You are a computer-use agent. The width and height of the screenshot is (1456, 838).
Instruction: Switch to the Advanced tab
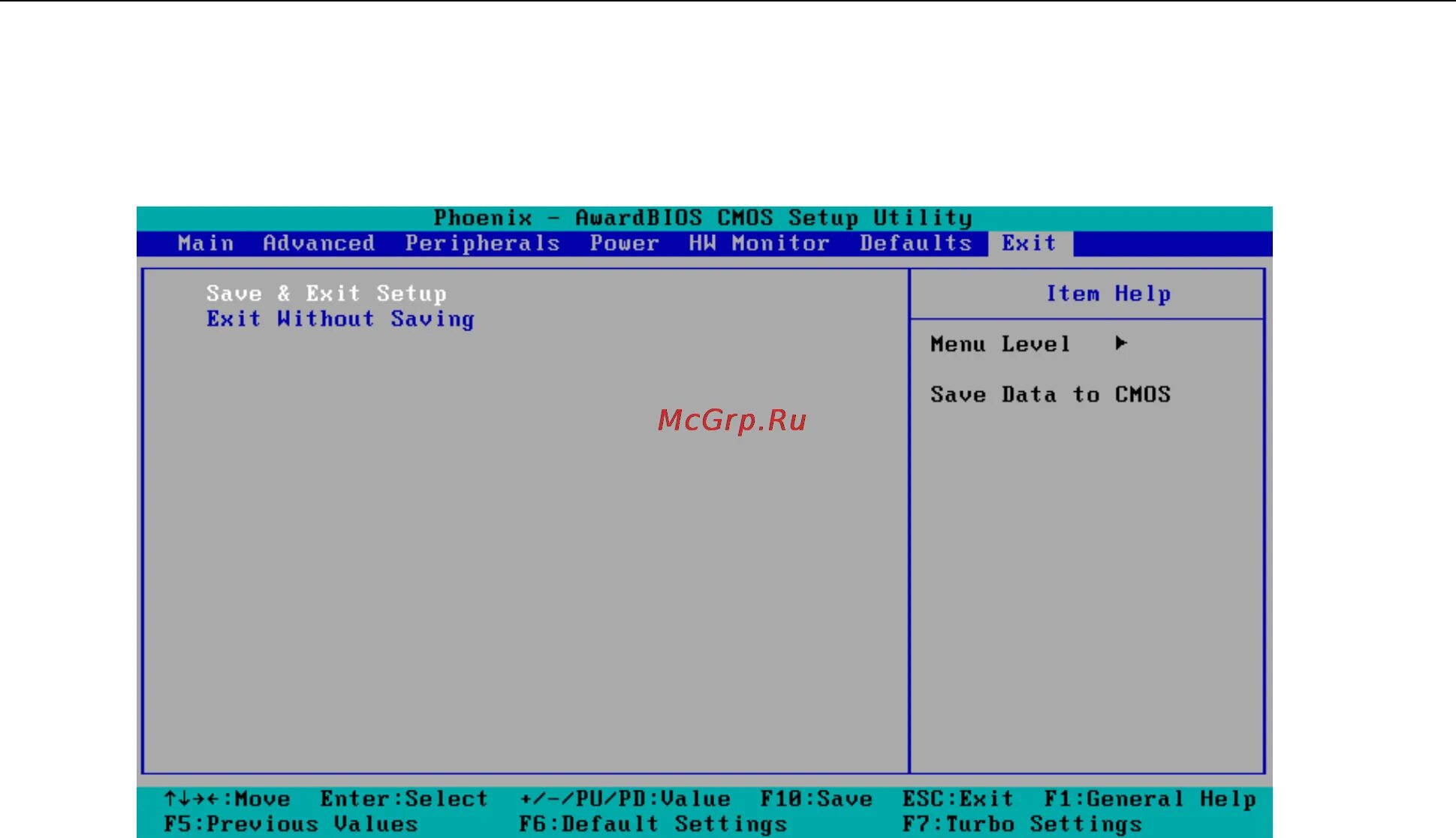318,243
